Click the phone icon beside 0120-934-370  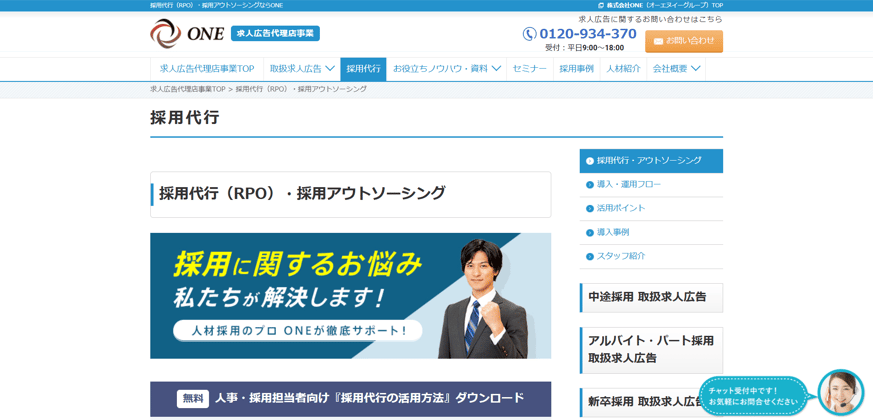coord(529,34)
